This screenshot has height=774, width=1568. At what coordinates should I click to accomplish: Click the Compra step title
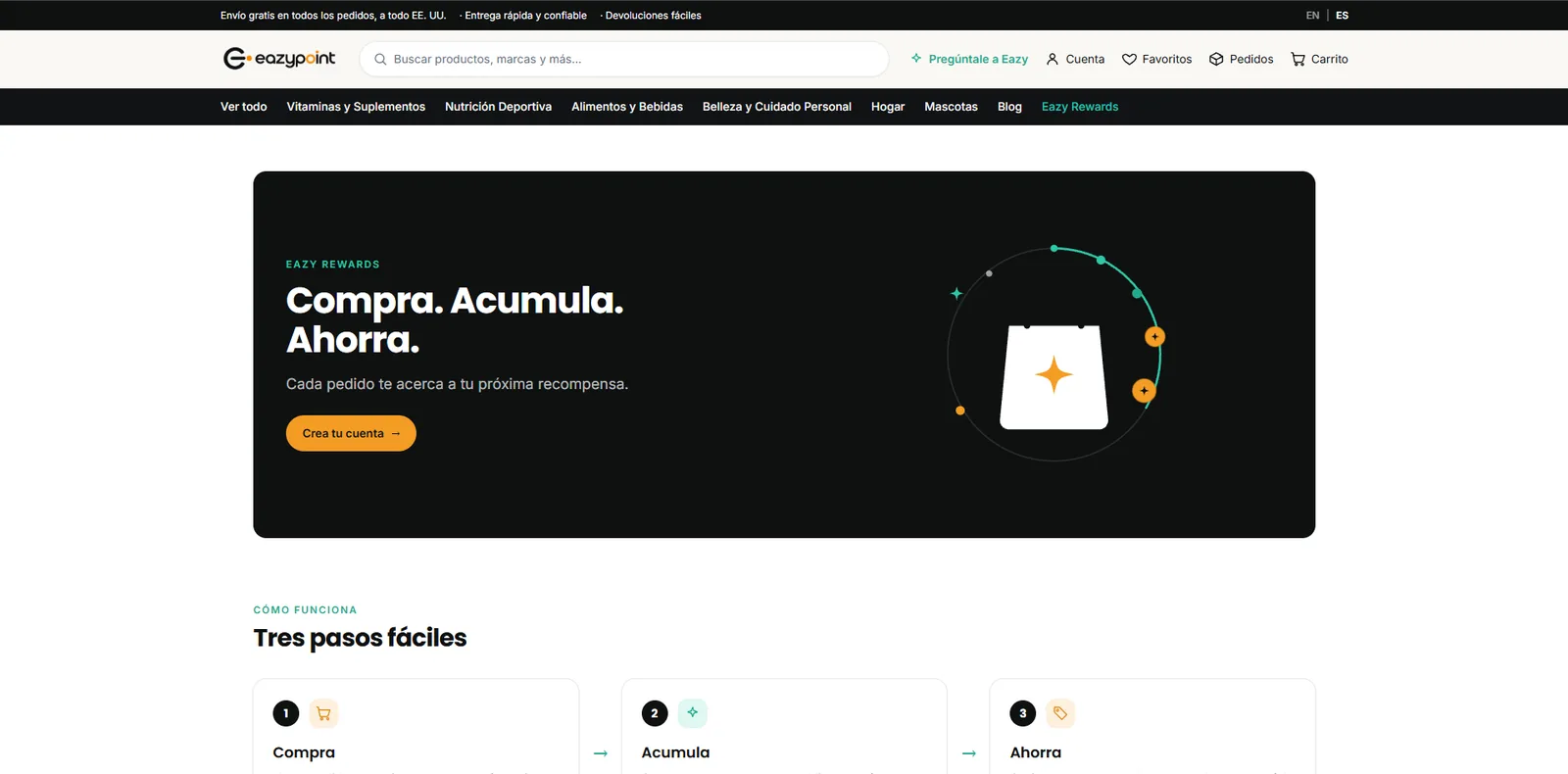click(304, 752)
